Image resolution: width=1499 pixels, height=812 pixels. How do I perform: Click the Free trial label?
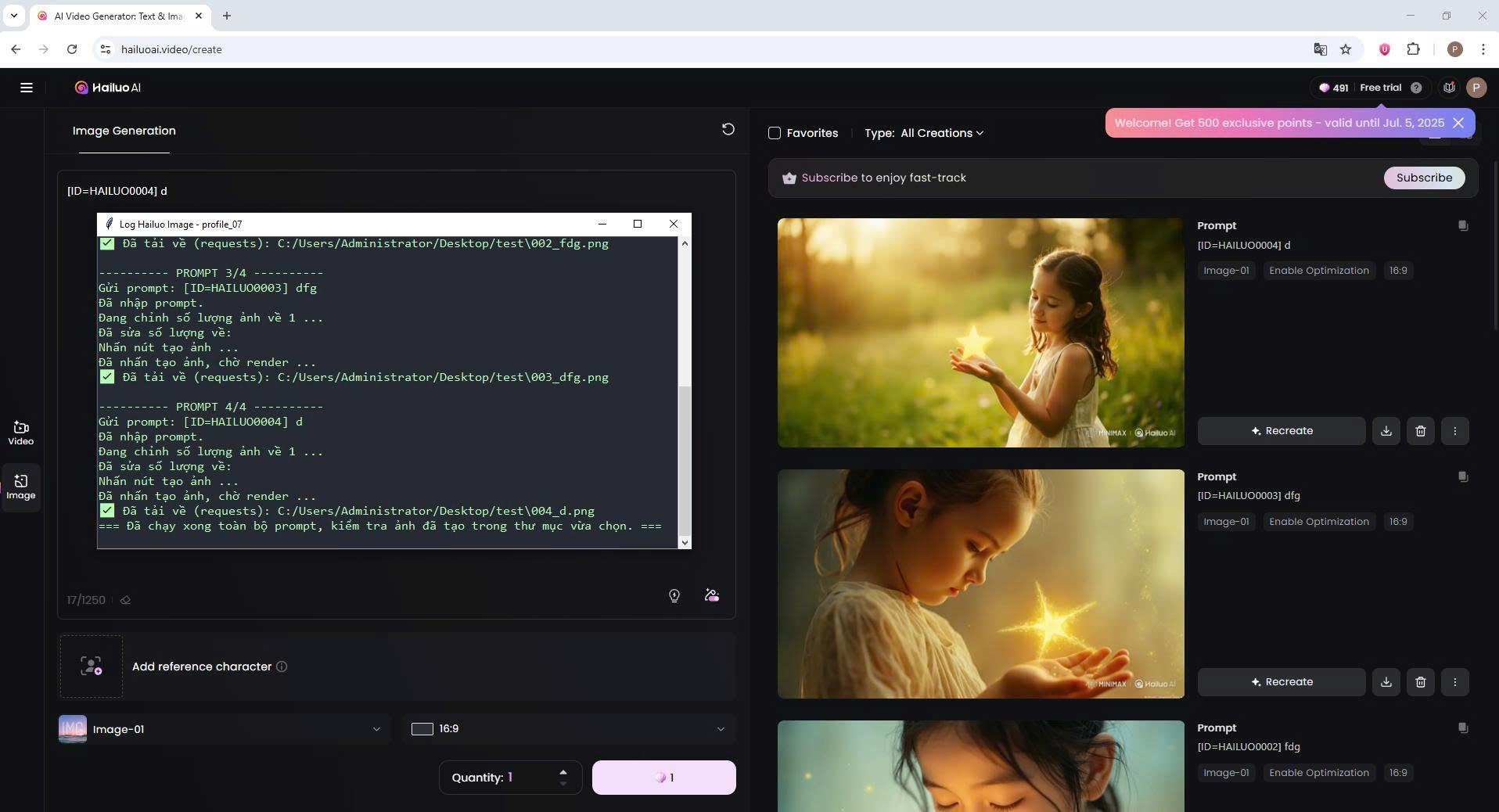tap(1380, 88)
